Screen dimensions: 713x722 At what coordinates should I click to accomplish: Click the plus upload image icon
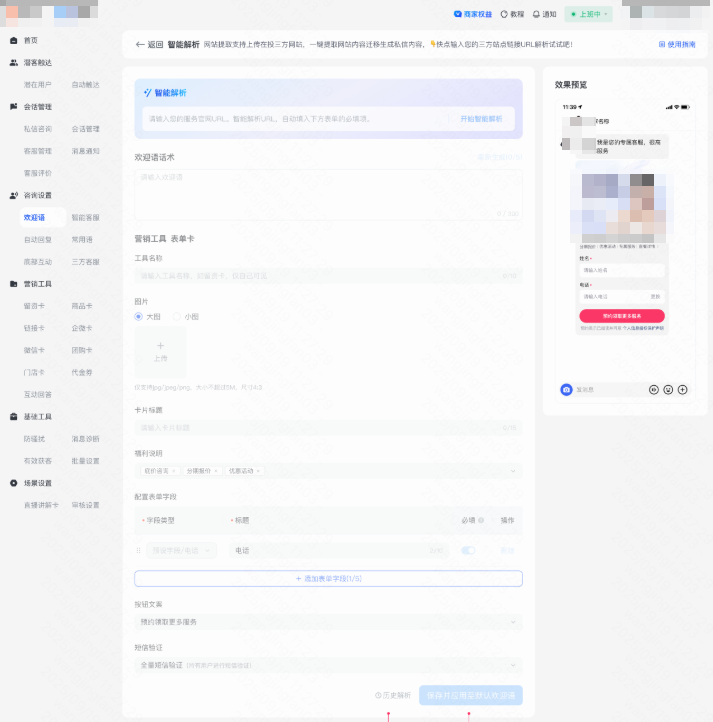(x=160, y=345)
